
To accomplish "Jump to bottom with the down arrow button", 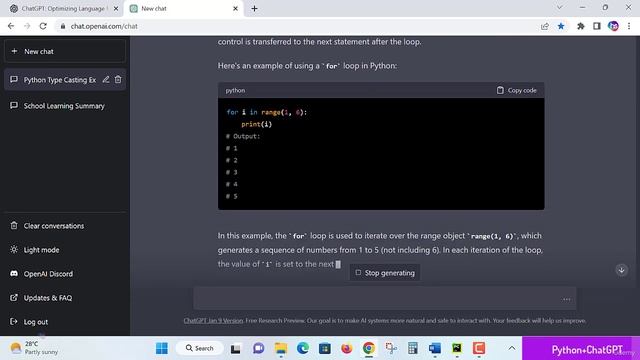I will point(621,270).
